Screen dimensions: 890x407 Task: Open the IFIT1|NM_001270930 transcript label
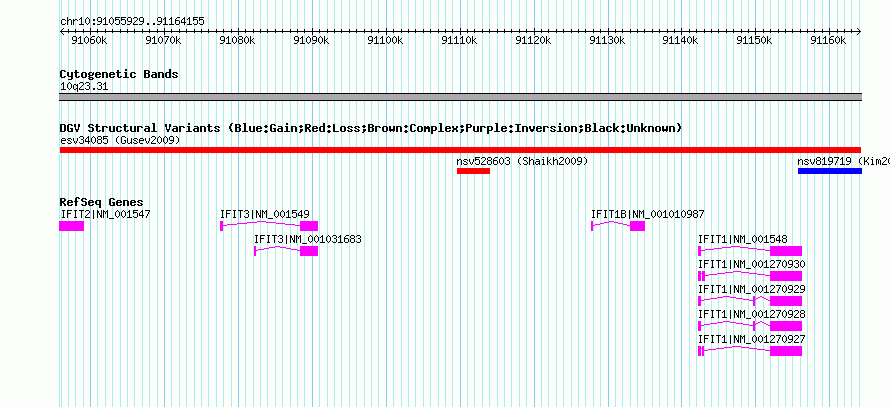pyautogui.click(x=752, y=264)
